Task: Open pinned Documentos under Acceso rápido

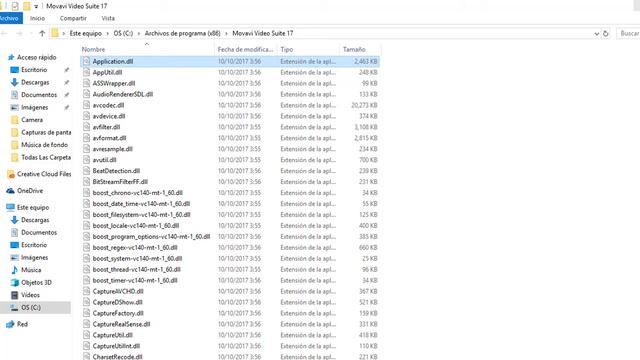Action: pyautogui.click(x=39, y=95)
